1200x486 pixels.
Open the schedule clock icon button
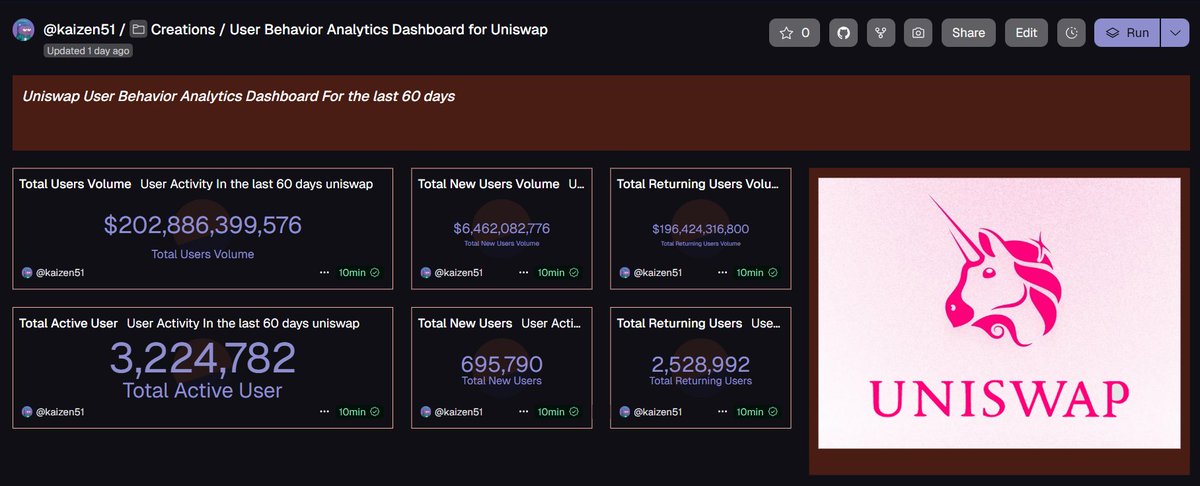click(1071, 33)
